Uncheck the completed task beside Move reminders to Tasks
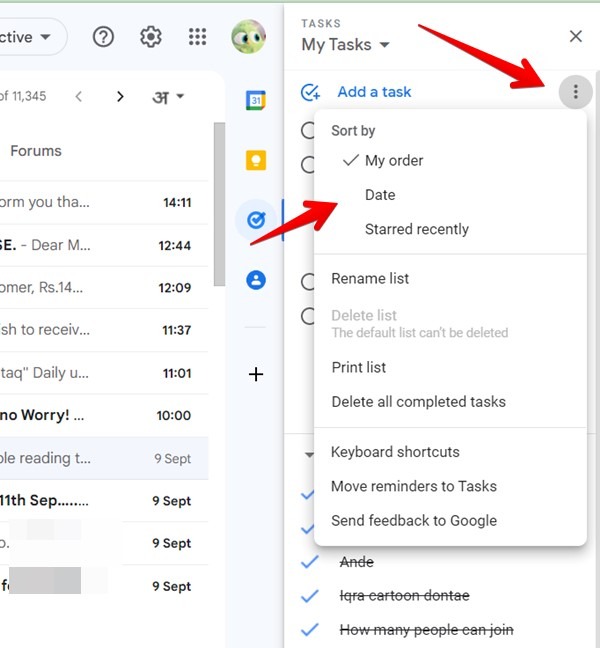The image size is (600, 648). pyautogui.click(x=307, y=494)
